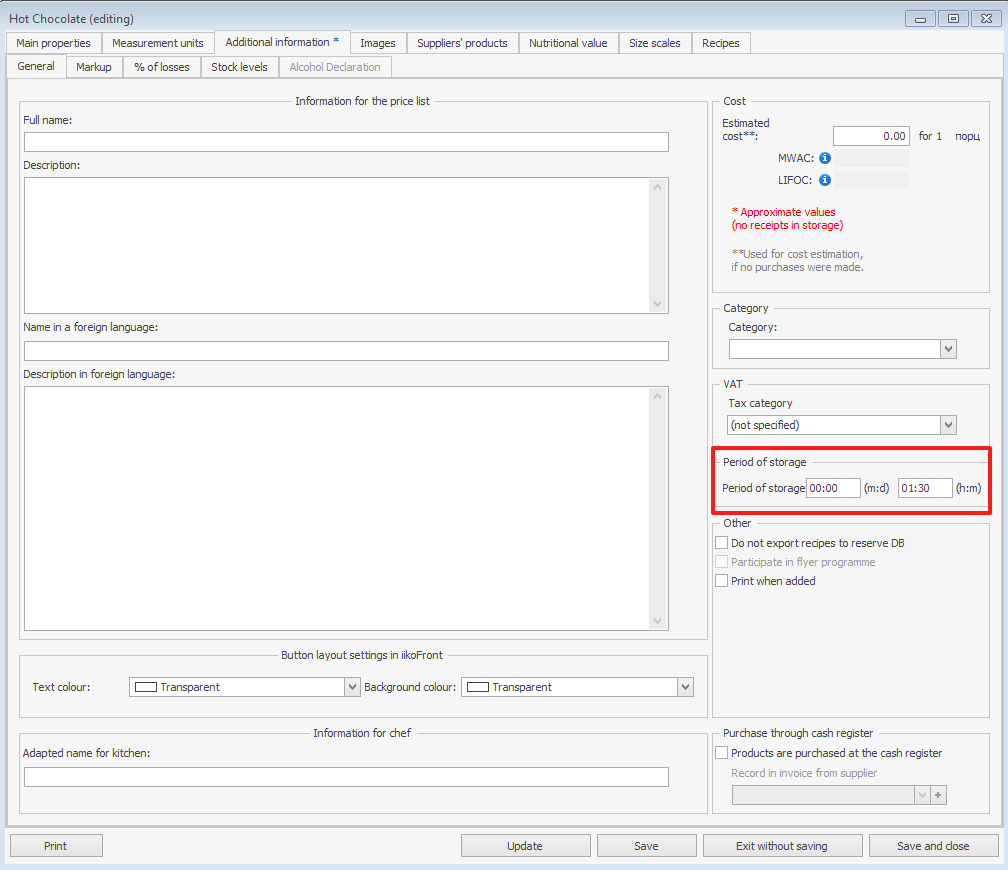This screenshot has width=1008, height=870.
Task: Click the Save and close button
Action: tap(932, 846)
